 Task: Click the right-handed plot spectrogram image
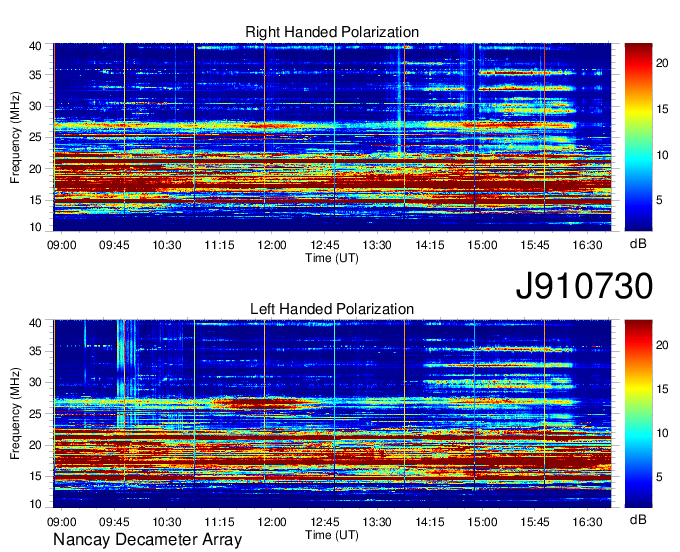click(332, 137)
